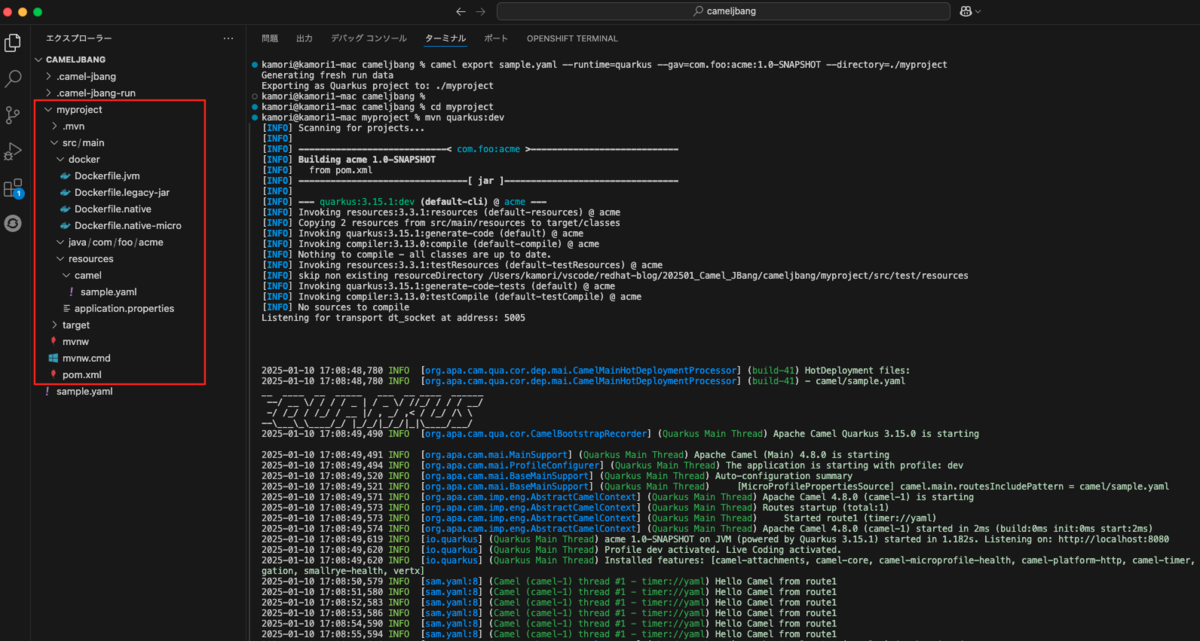This screenshot has width=1200, height=641.
Task: Open the Explorer view in the activity bar
Action: pyautogui.click(x=14, y=43)
